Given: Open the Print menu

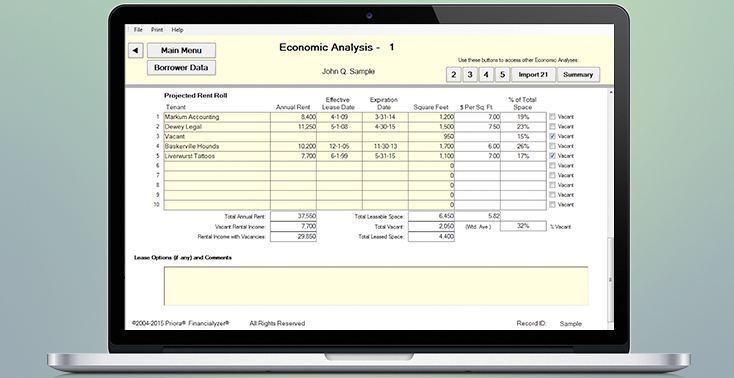Looking at the screenshot, I should point(157,30).
